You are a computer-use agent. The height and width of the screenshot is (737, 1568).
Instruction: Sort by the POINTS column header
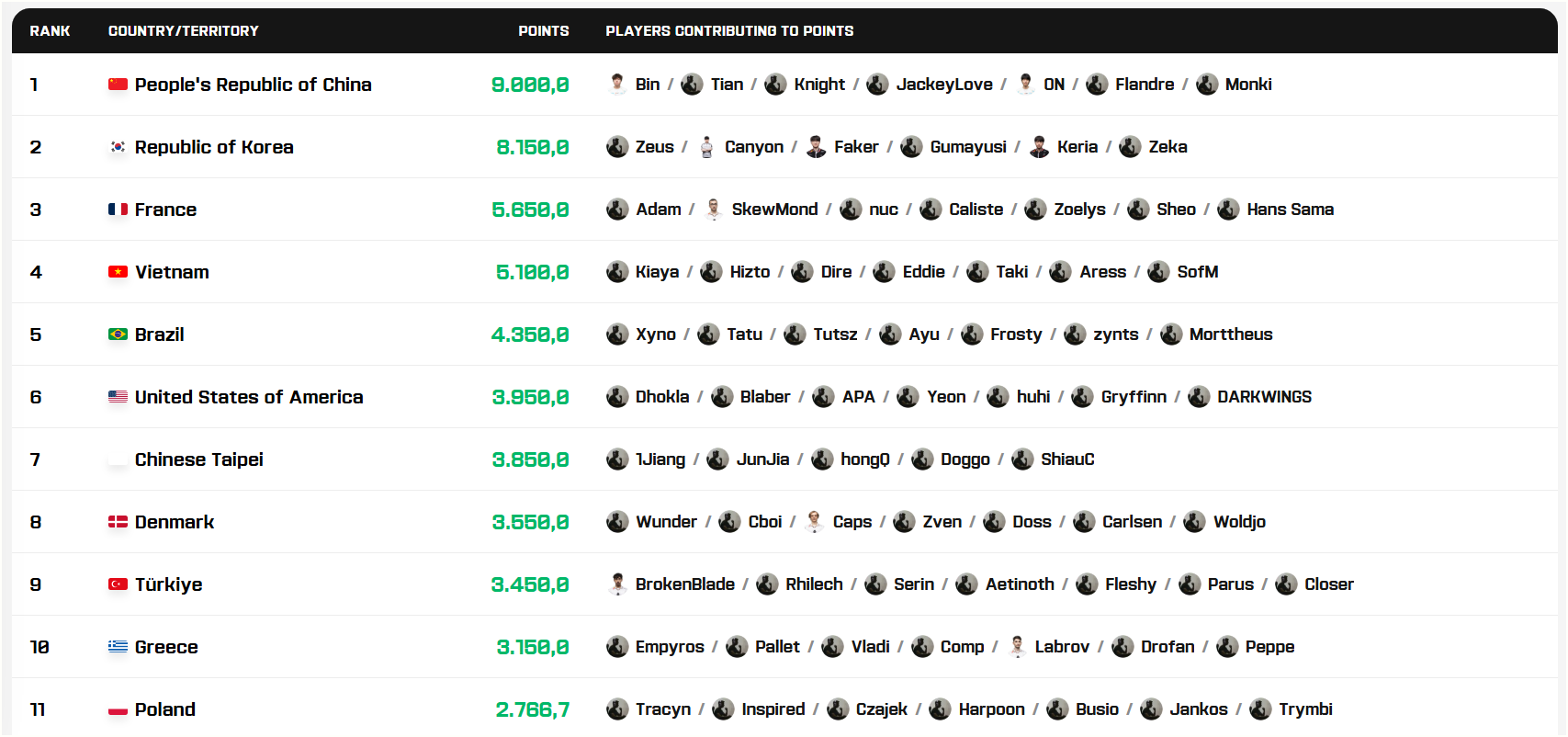tap(544, 31)
